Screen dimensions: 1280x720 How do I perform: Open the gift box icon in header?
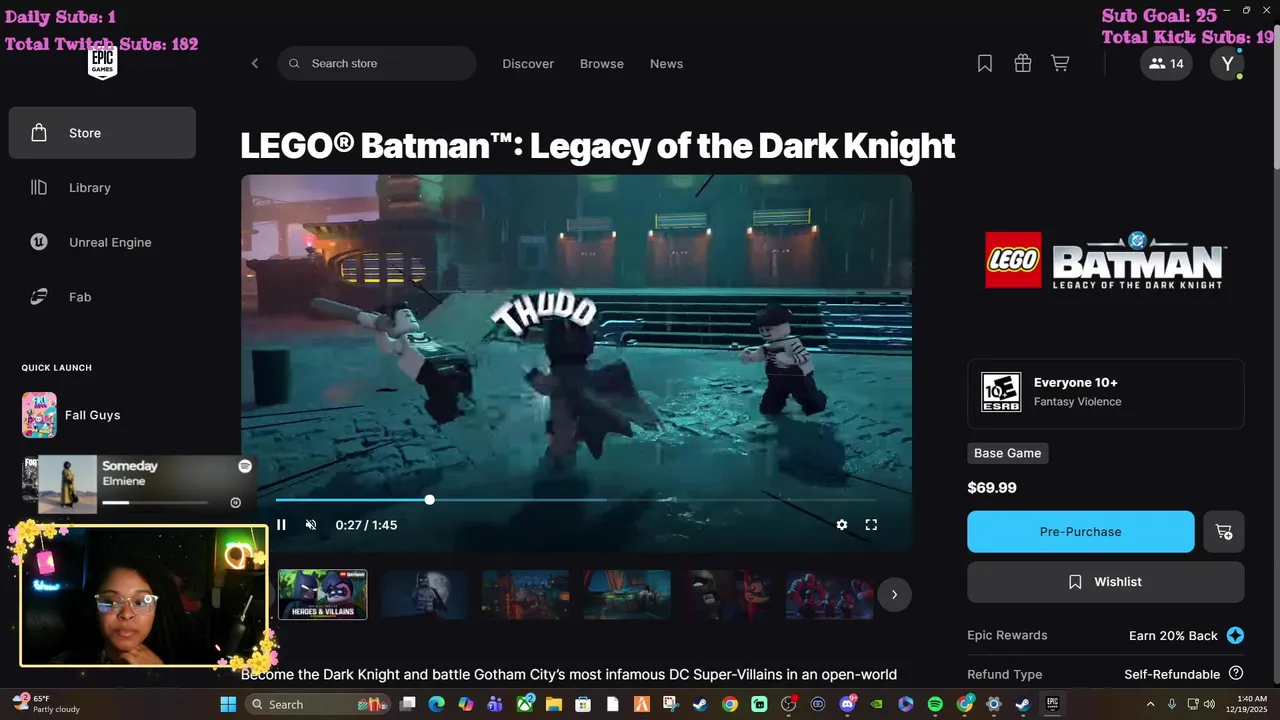1022,64
